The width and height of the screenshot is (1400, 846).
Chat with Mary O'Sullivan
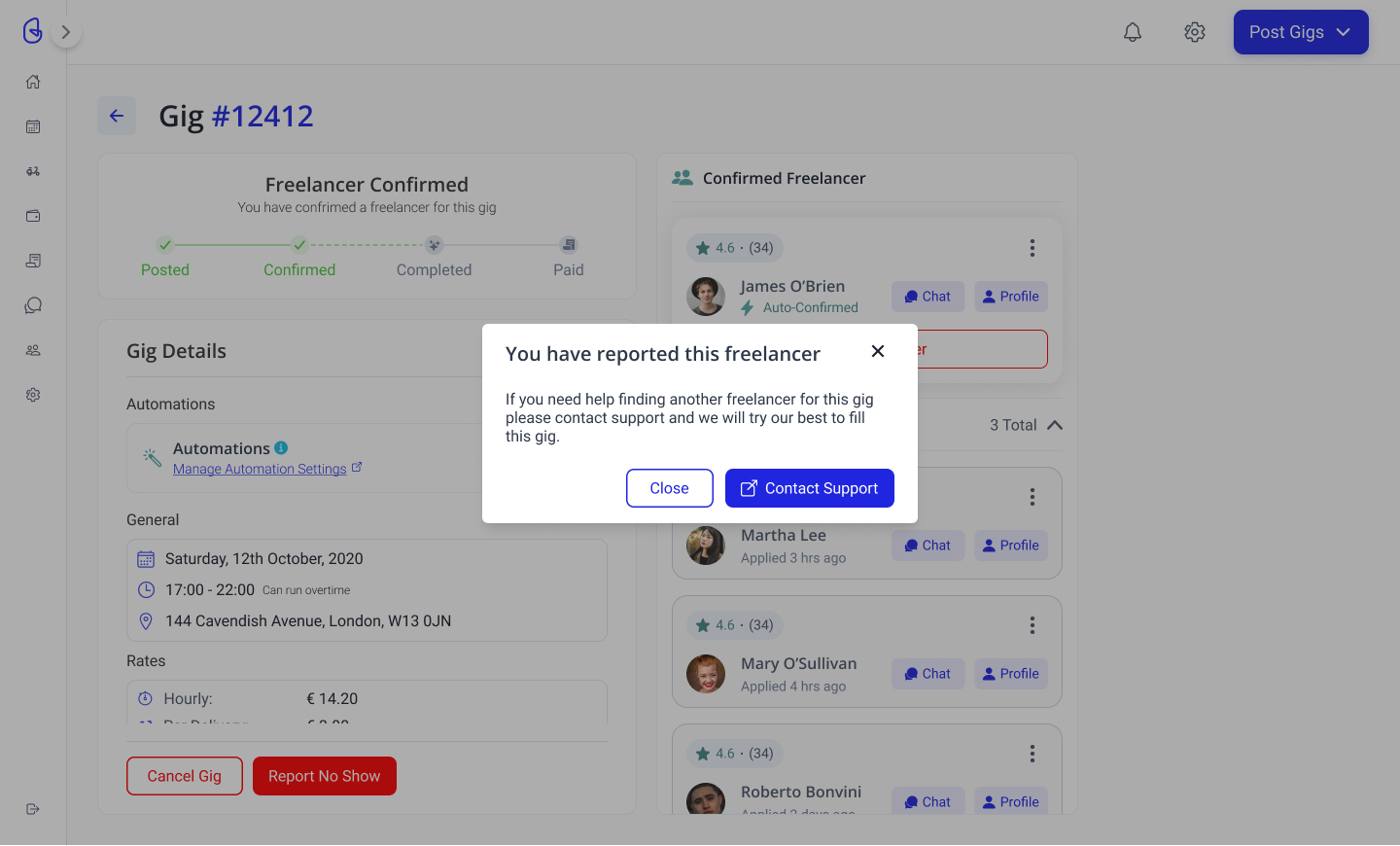pyautogui.click(x=928, y=674)
